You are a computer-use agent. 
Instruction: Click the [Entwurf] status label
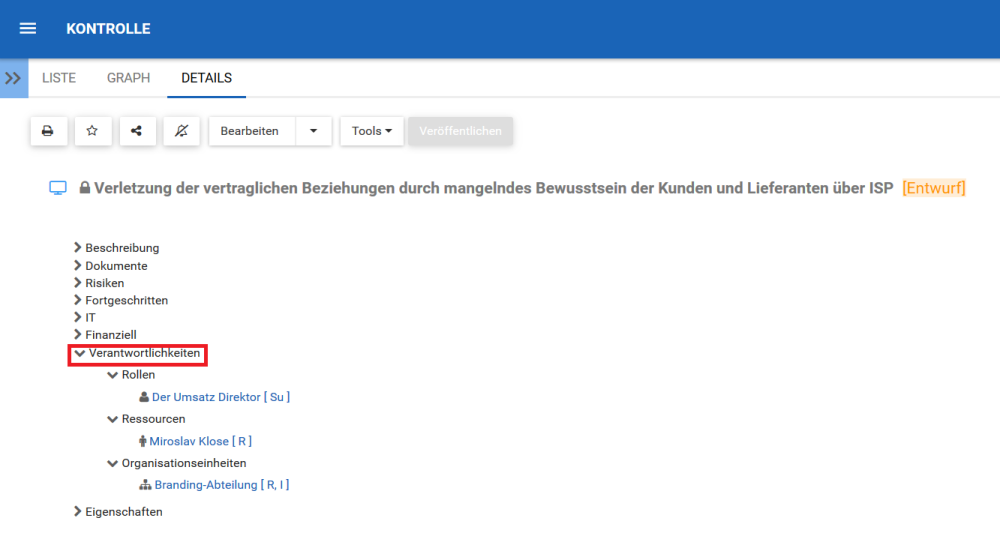coord(934,188)
